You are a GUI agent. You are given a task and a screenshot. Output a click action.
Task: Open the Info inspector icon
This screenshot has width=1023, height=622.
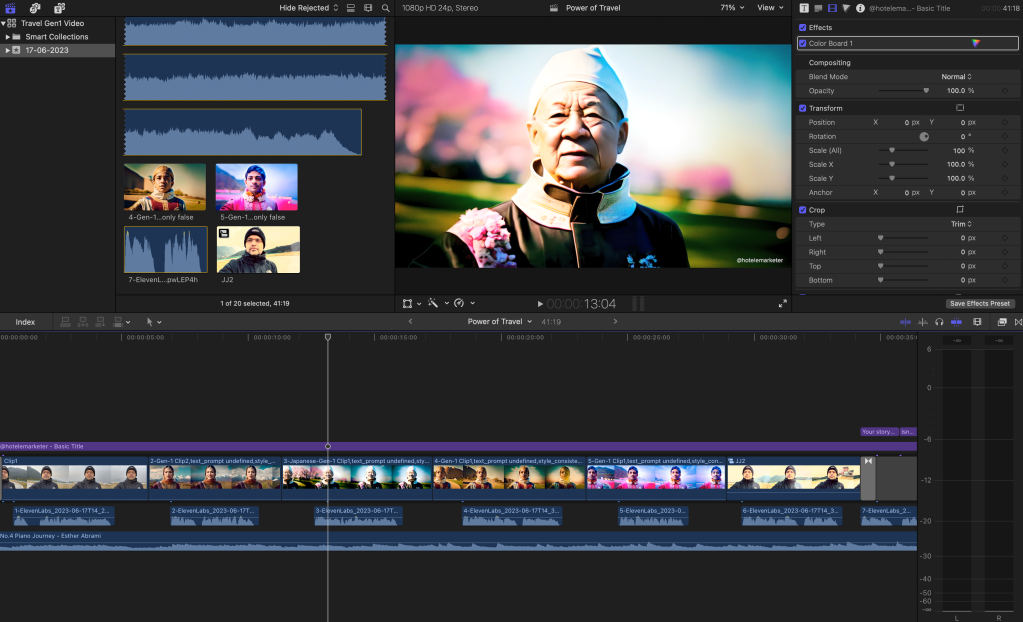[x=860, y=8]
